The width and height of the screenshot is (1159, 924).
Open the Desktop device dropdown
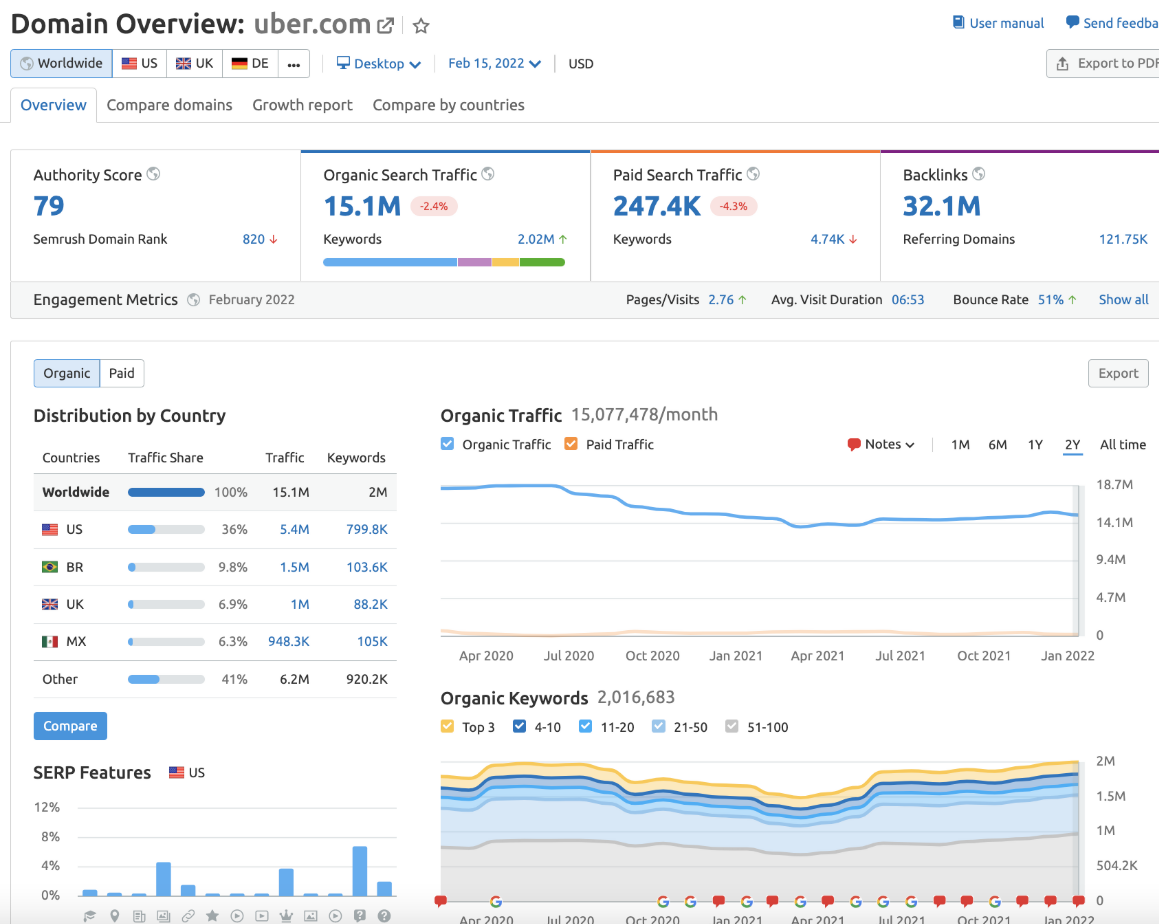coord(378,64)
